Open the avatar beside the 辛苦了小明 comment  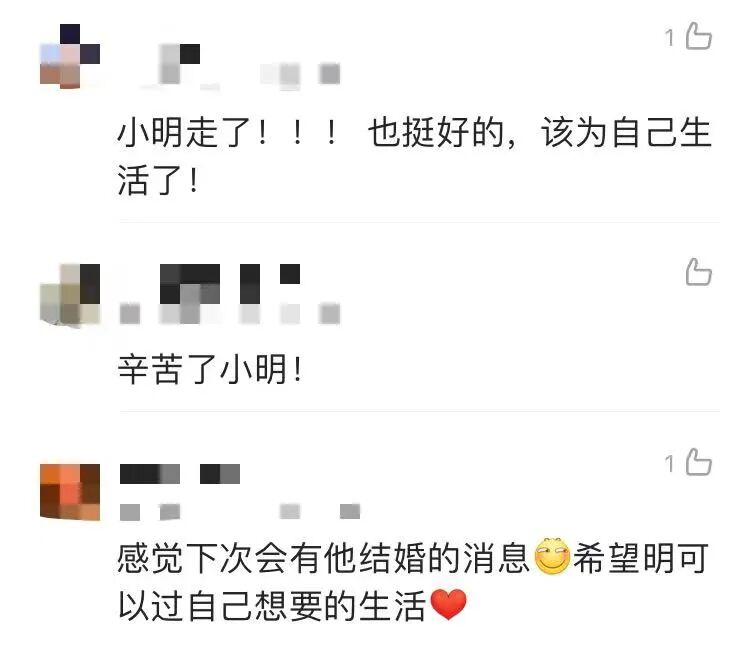tap(70, 294)
